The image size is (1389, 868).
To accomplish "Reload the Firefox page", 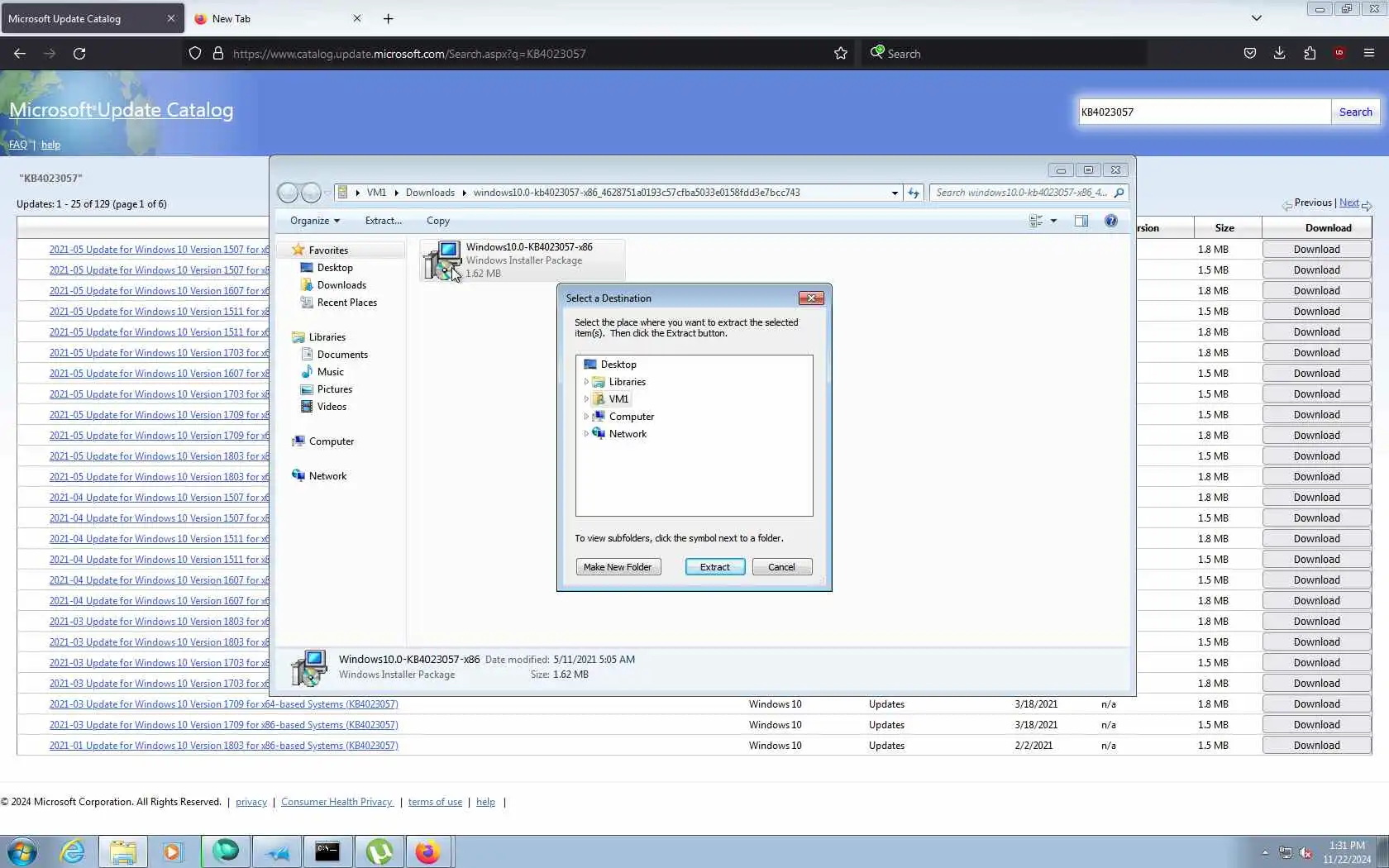I will click(x=79, y=54).
